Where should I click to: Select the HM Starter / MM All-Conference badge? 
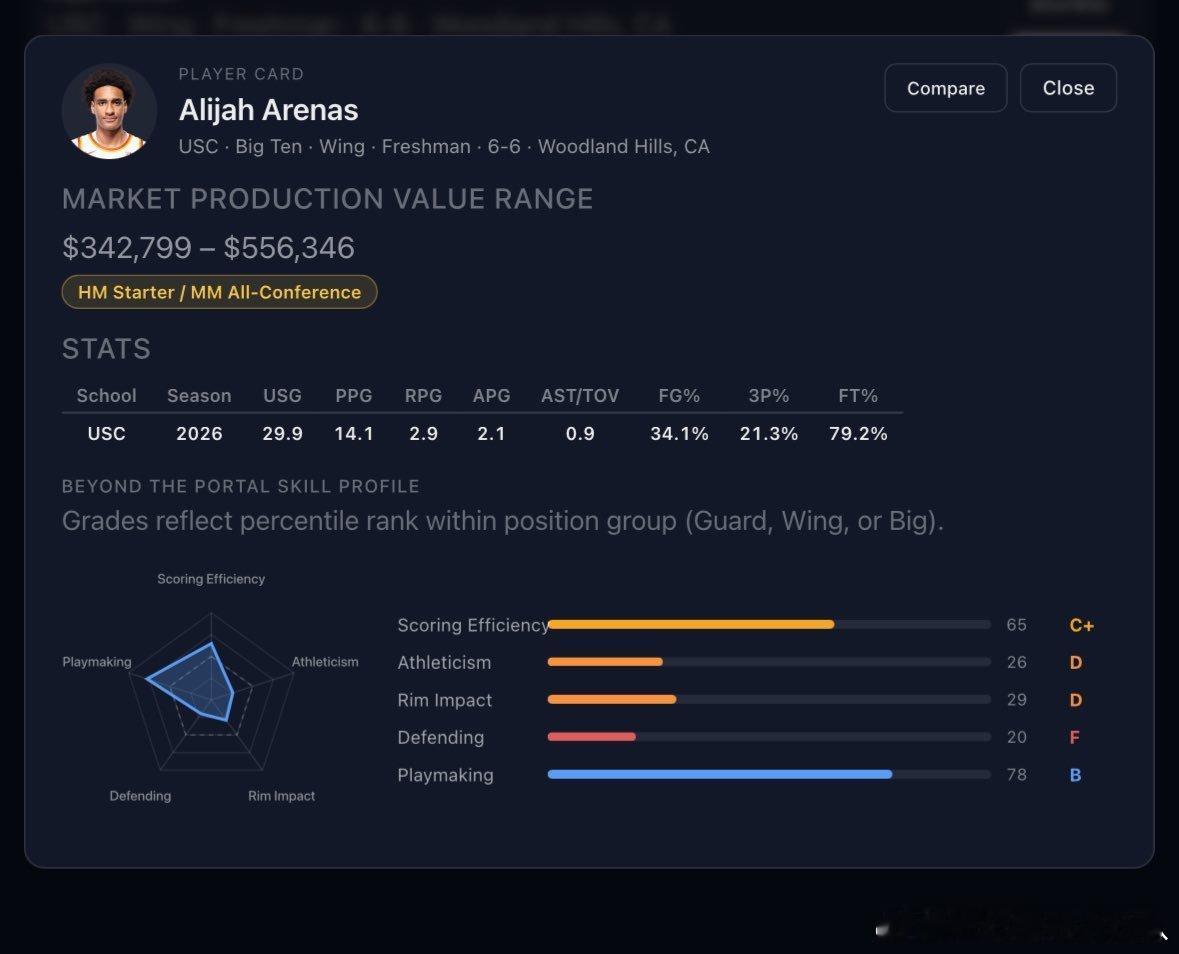tap(220, 292)
